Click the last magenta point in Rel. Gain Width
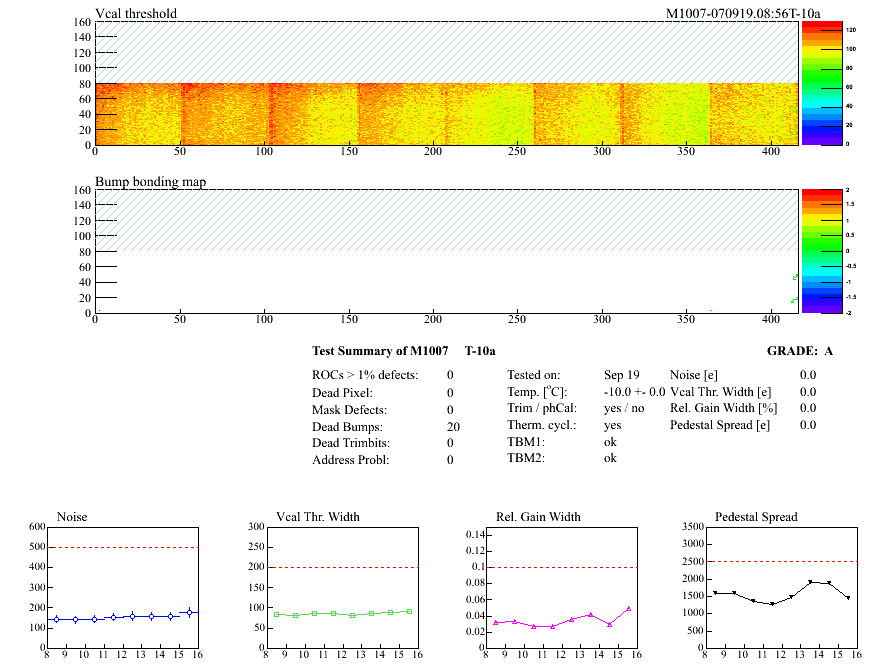Viewport: 896px width, 672px height. pyautogui.click(x=628, y=608)
